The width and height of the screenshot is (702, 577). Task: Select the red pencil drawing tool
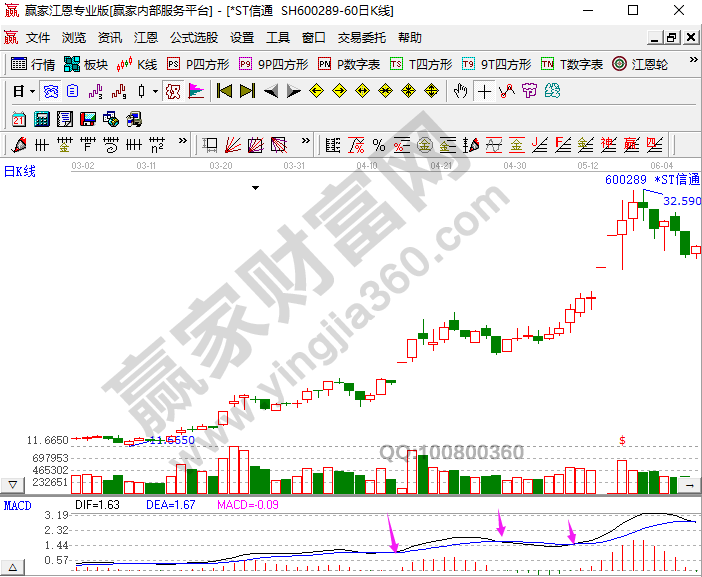pos(19,145)
